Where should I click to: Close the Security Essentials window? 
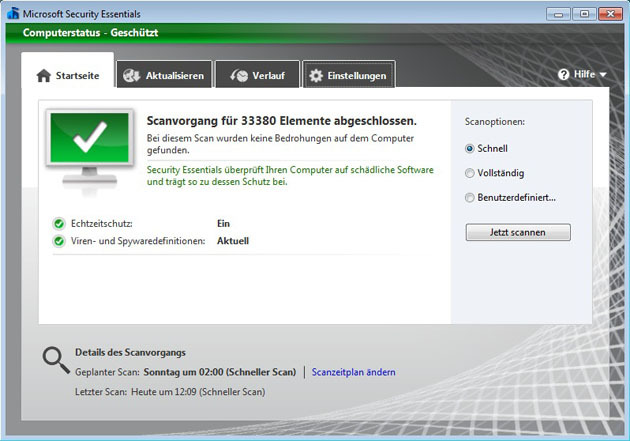[610, 14]
